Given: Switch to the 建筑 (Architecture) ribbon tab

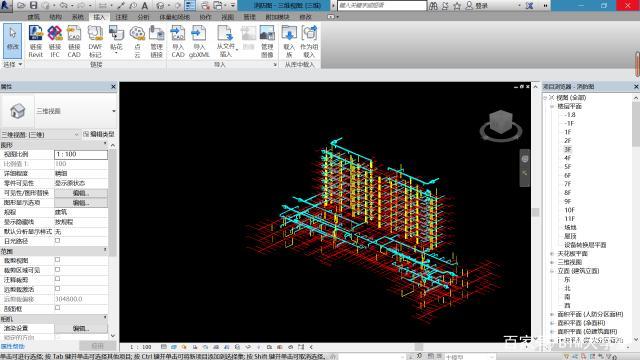Looking at the screenshot, I should pyautogui.click(x=33, y=17).
